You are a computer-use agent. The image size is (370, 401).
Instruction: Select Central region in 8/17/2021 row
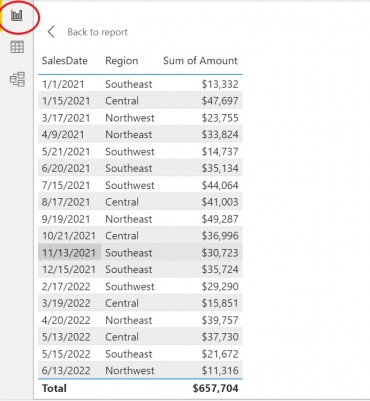tap(122, 202)
